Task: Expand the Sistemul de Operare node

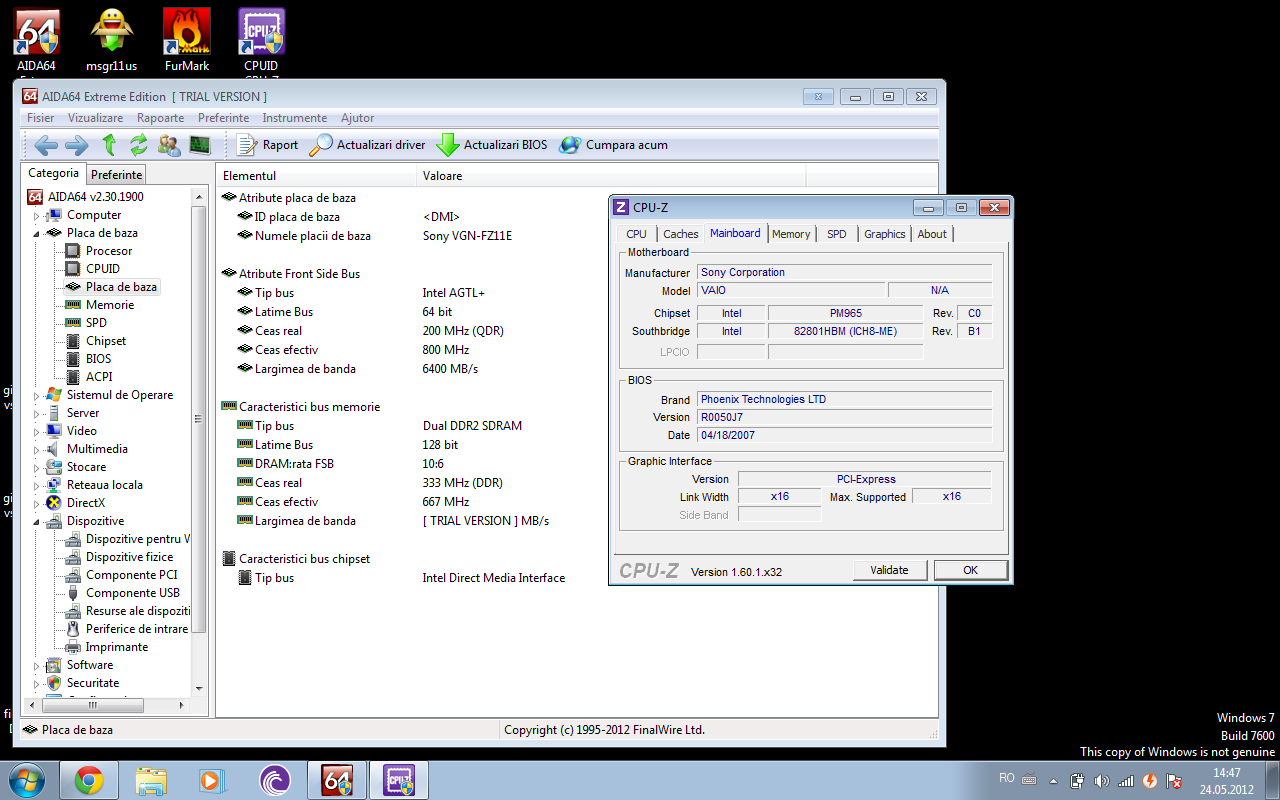Action: 37,395
